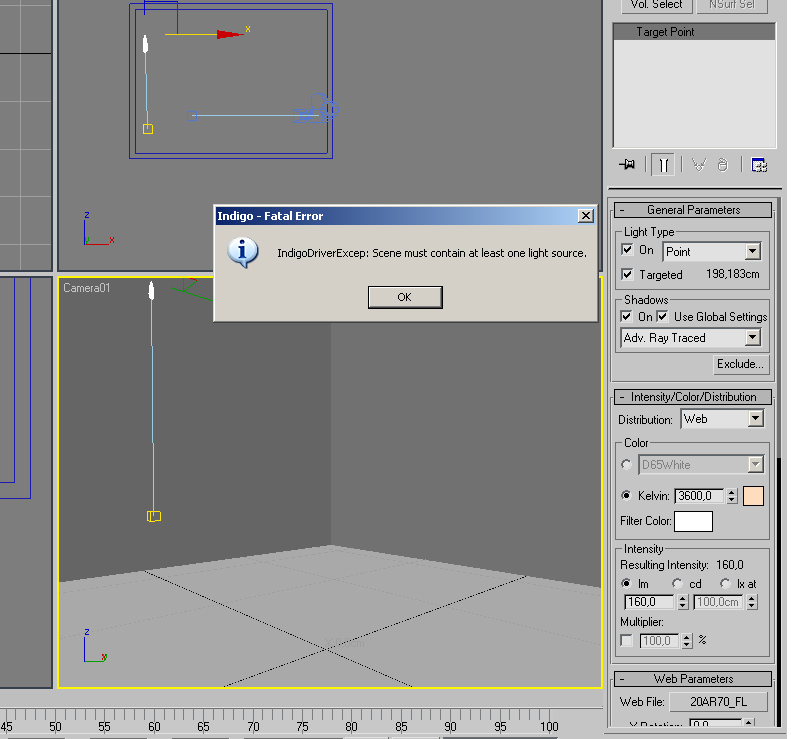Select the cd intensity radio button
791x739 pixels.
677,583
